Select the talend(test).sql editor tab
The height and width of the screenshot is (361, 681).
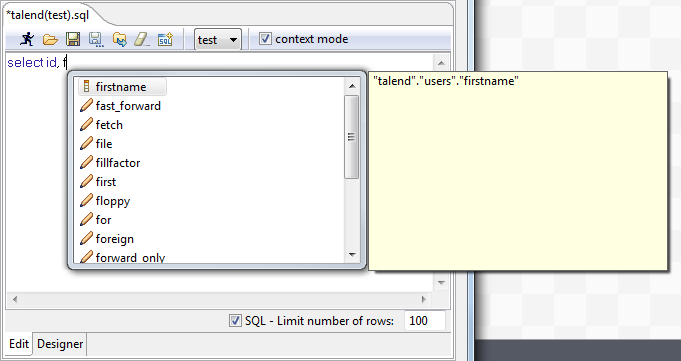click(x=48, y=15)
